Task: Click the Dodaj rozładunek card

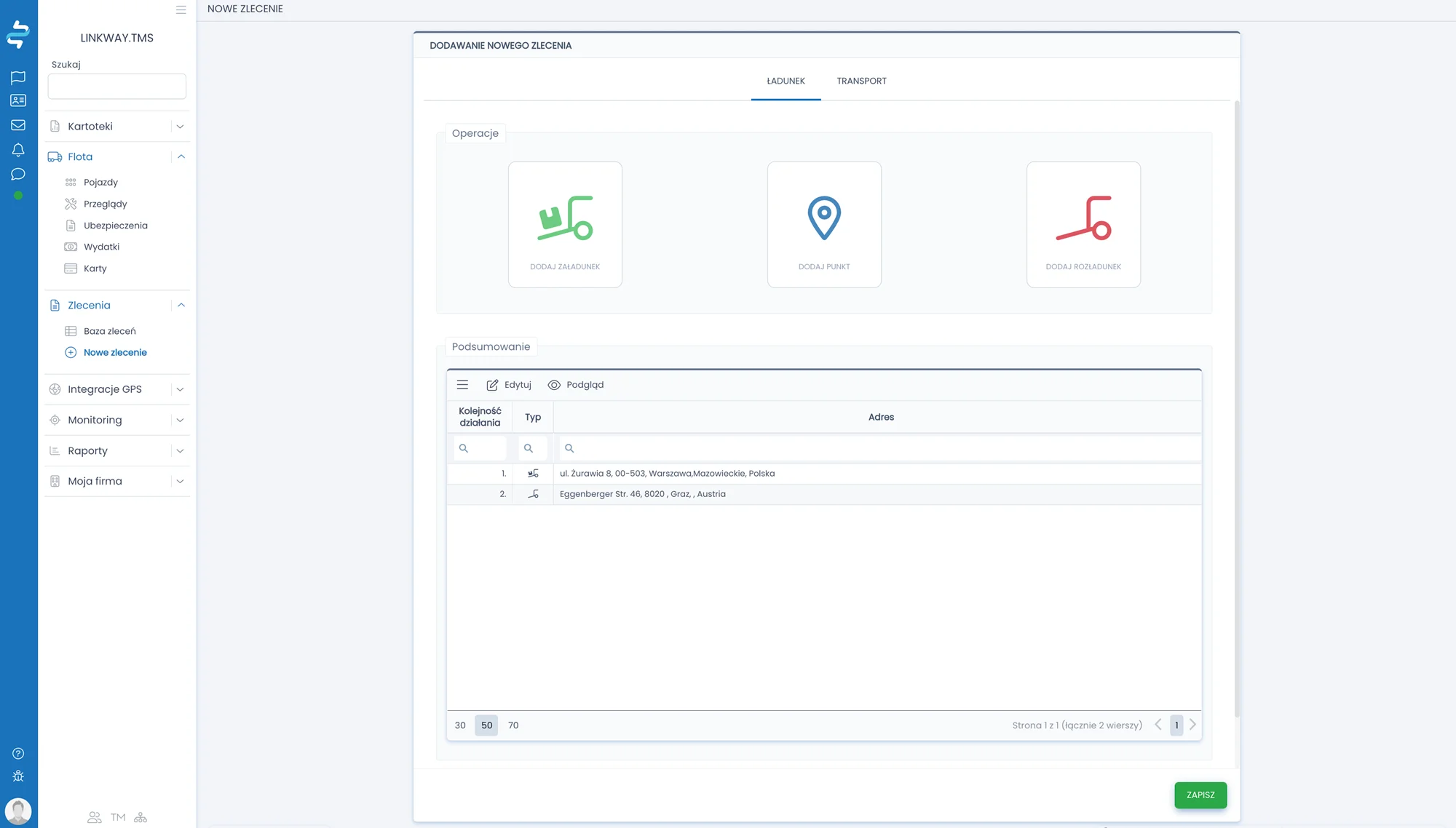Action: coord(1083,224)
